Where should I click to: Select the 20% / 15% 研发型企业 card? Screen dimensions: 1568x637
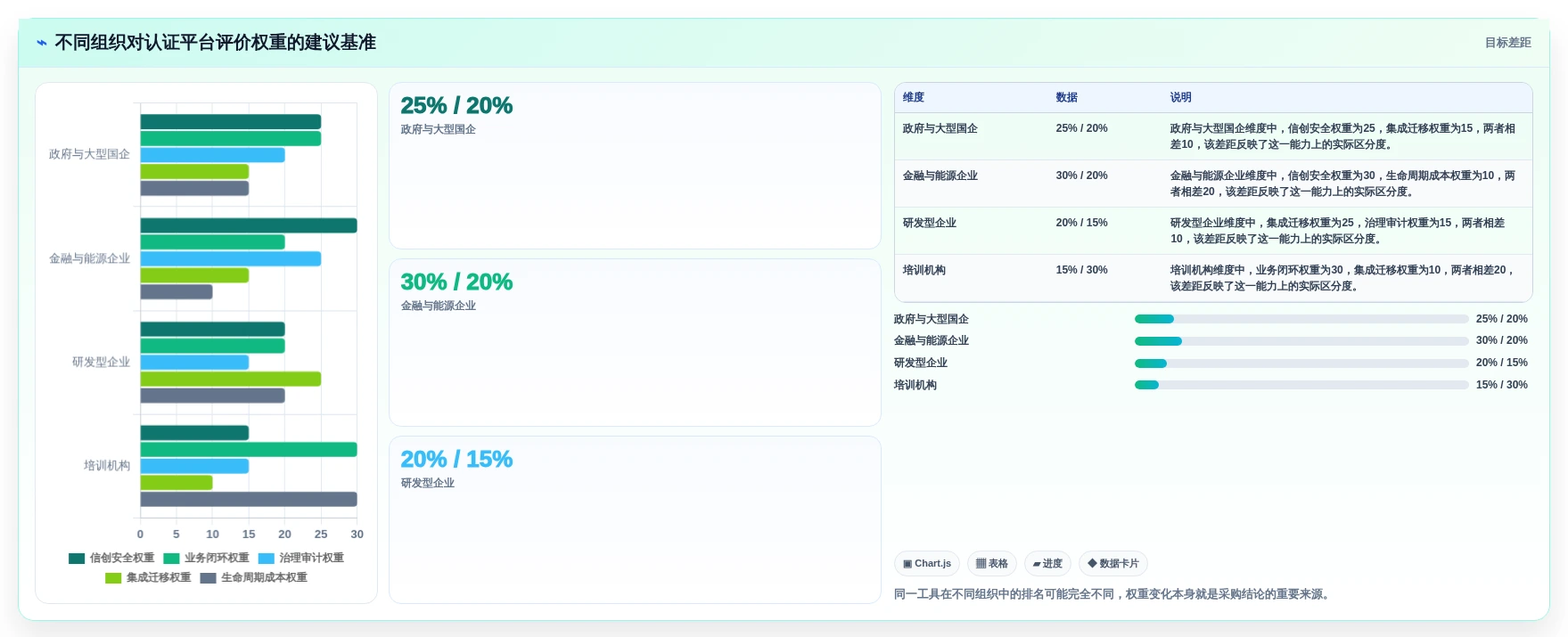pyautogui.click(x=635, y=519)
